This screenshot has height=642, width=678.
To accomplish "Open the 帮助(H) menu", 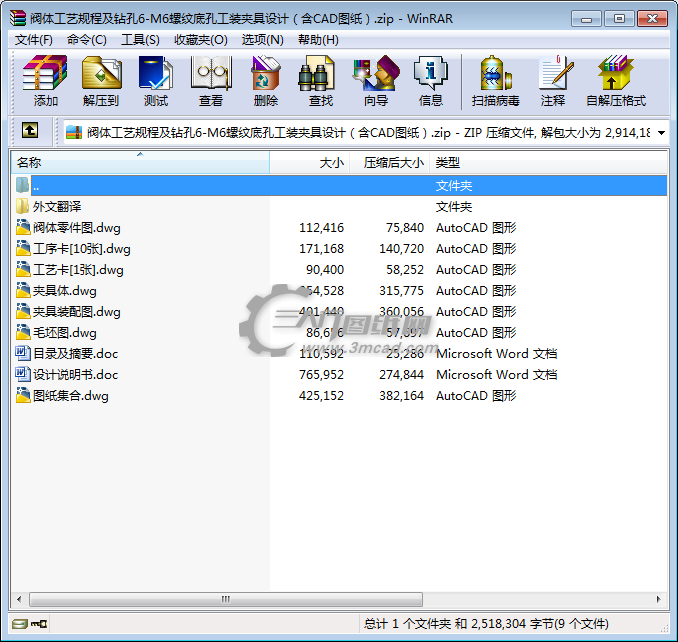I will point(318,40).
